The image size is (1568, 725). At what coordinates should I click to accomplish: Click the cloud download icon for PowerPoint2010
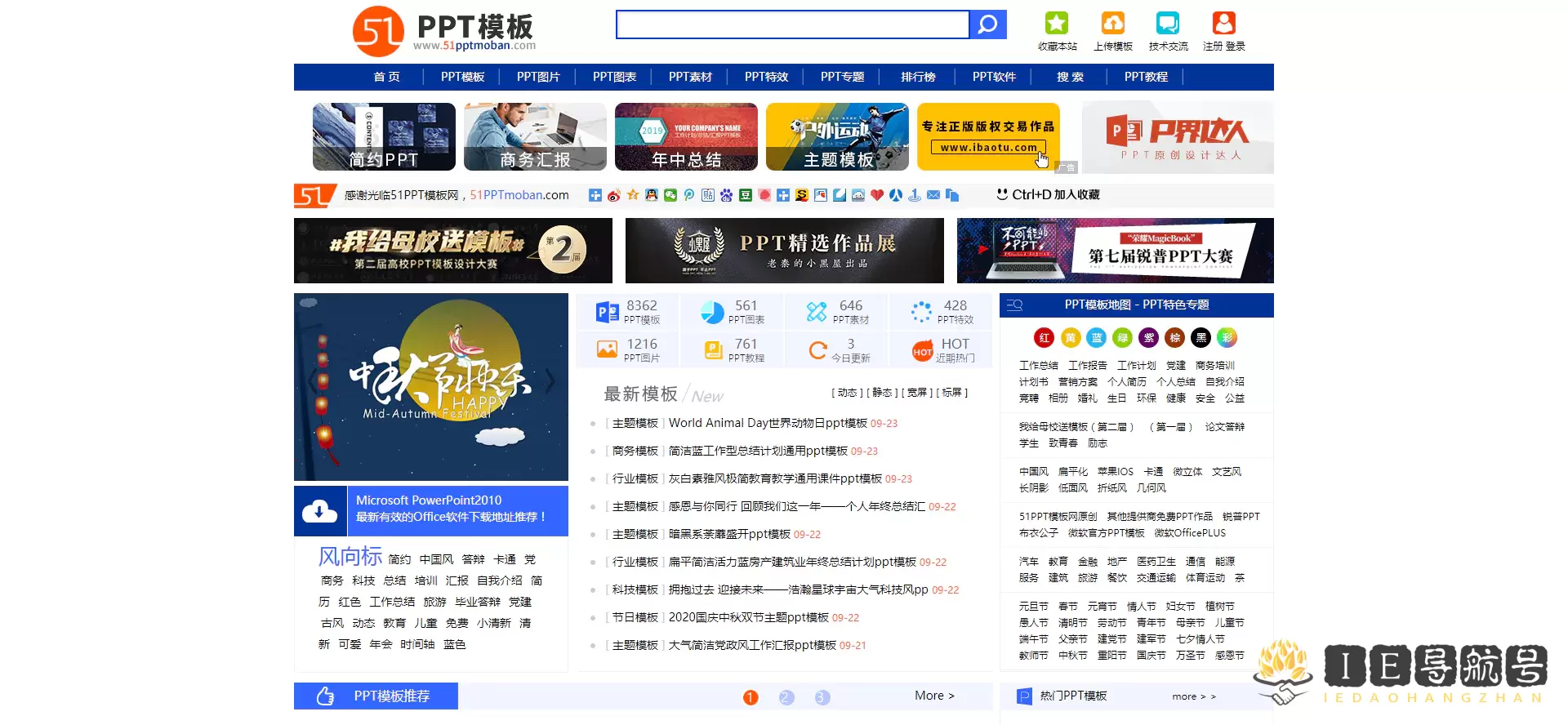pos(319,511)
